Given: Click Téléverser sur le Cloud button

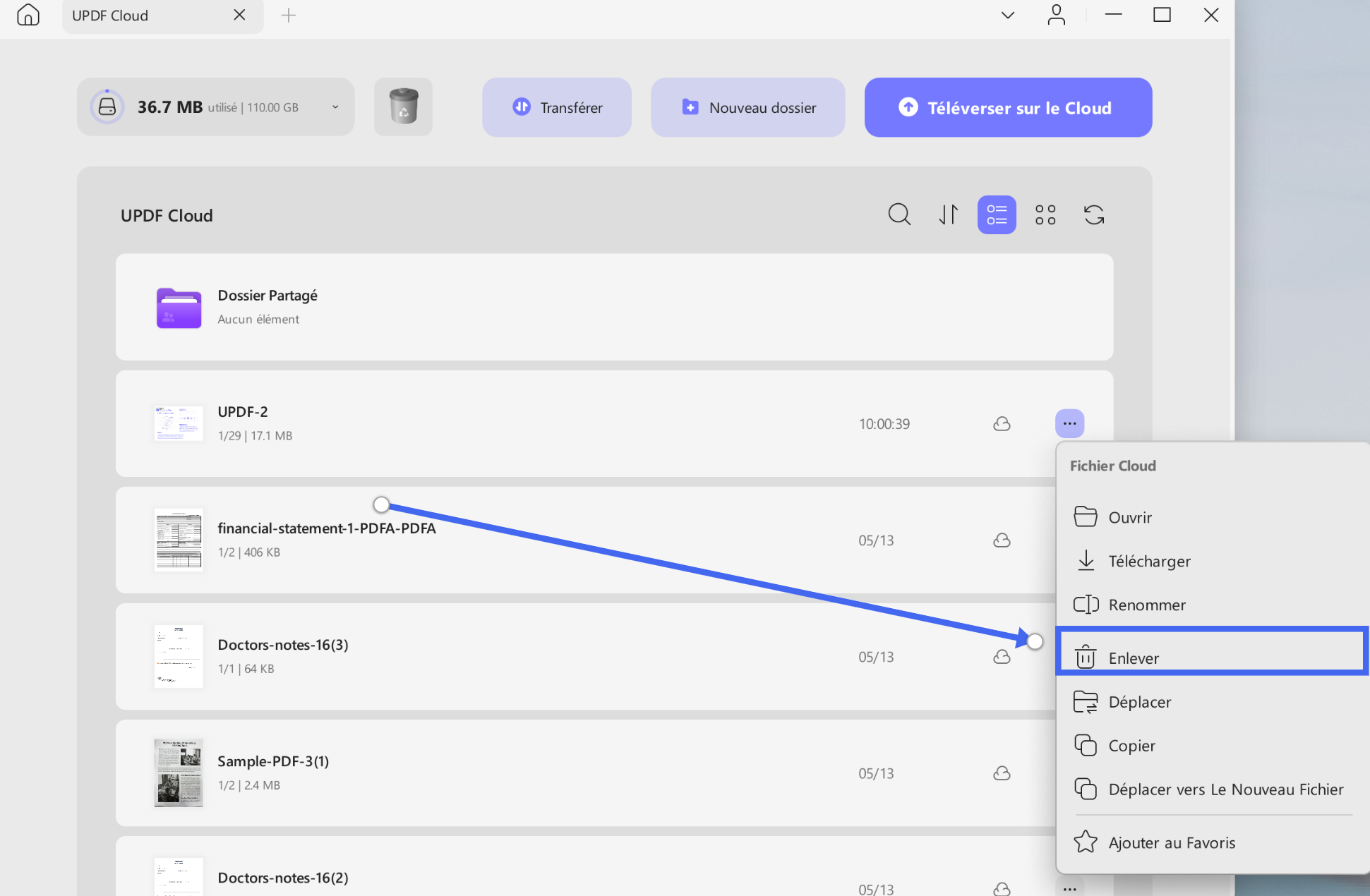Looking at the screenshot, I should 1008,107.
